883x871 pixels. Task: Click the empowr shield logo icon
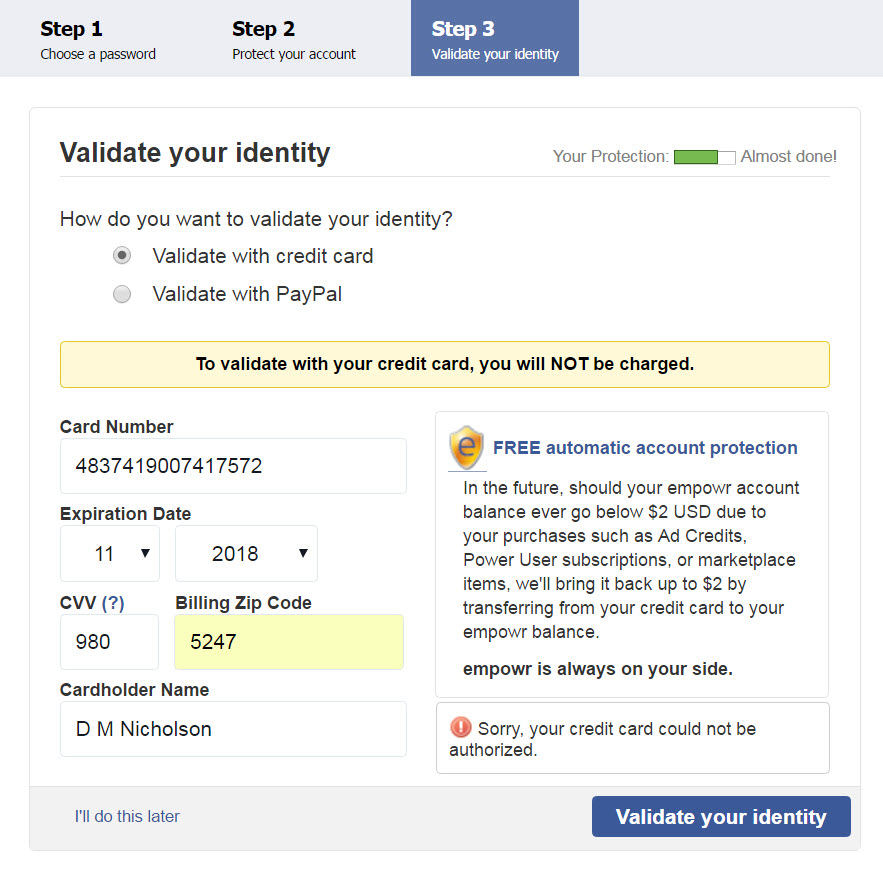tap(466, 447)
